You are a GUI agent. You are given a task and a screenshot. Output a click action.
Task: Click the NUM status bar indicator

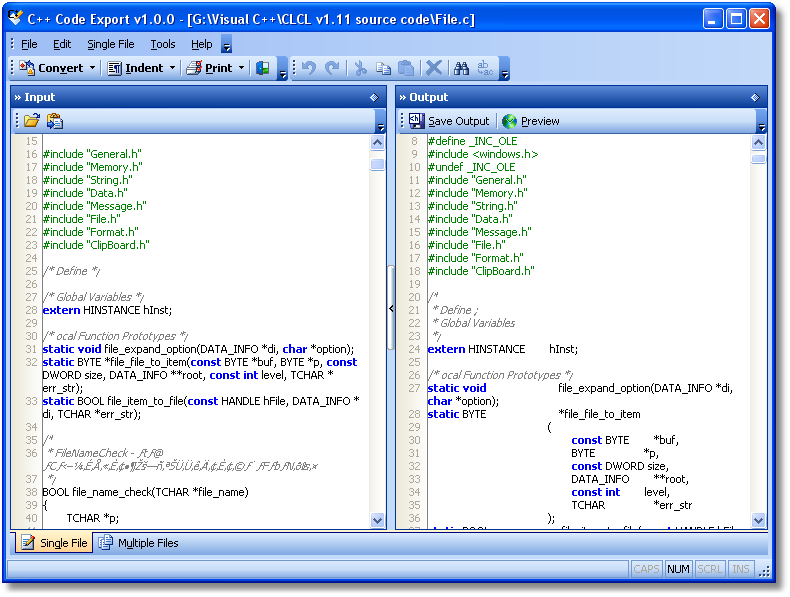point(678,569)
